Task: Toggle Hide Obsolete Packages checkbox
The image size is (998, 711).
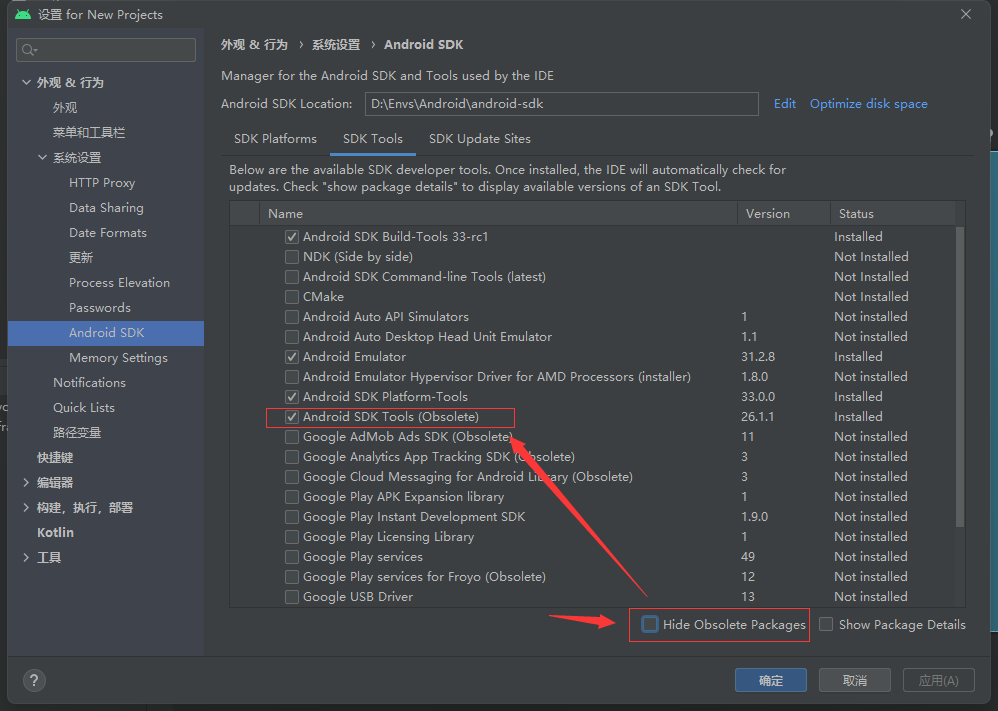Action: [650, 625]
